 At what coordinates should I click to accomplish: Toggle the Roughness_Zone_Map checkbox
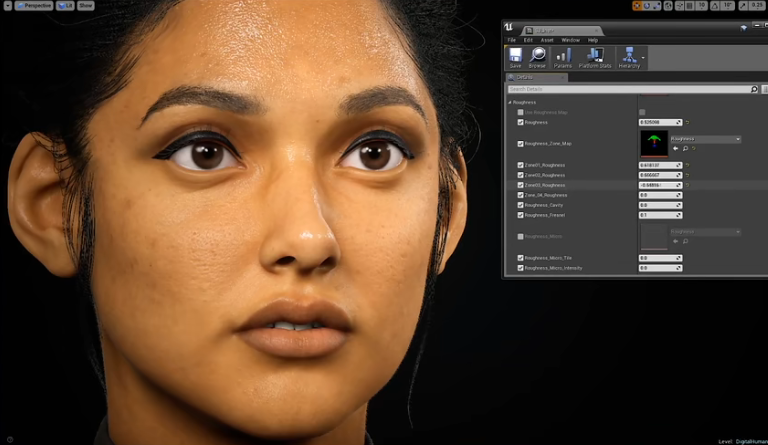pos(520,143)
